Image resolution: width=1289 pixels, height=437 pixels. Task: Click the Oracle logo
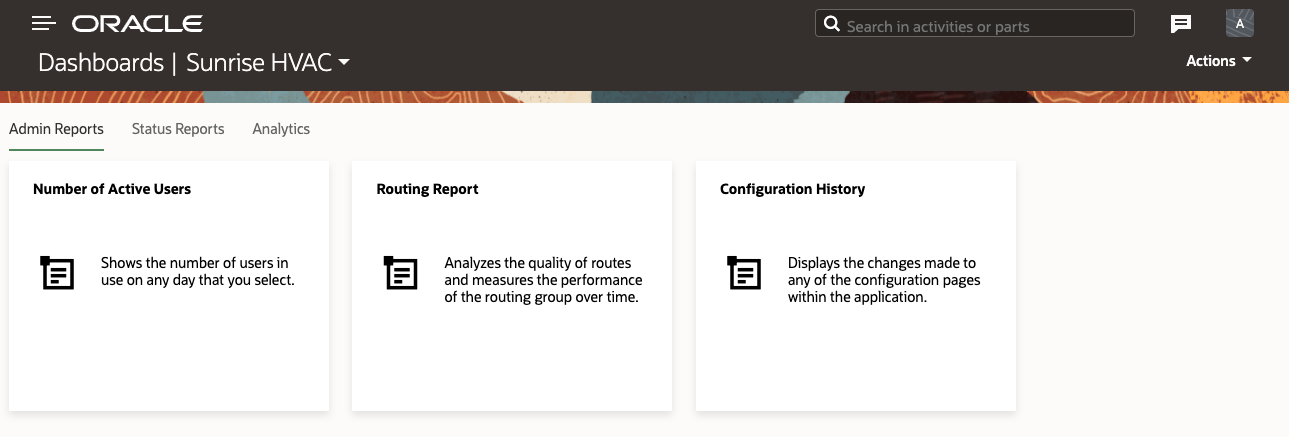[137, 23]
